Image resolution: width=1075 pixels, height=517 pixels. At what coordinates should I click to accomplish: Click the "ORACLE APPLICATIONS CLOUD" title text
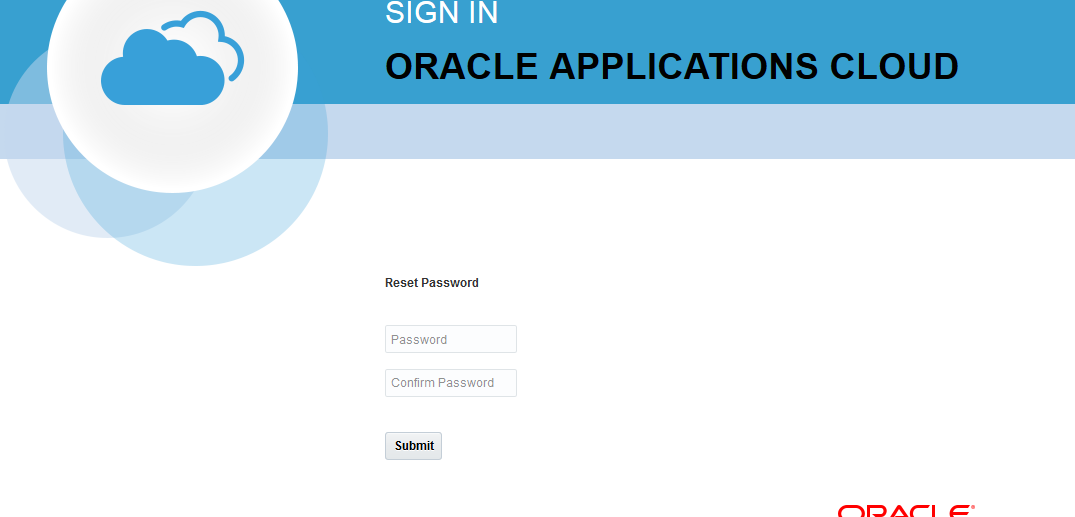(672, 67)
